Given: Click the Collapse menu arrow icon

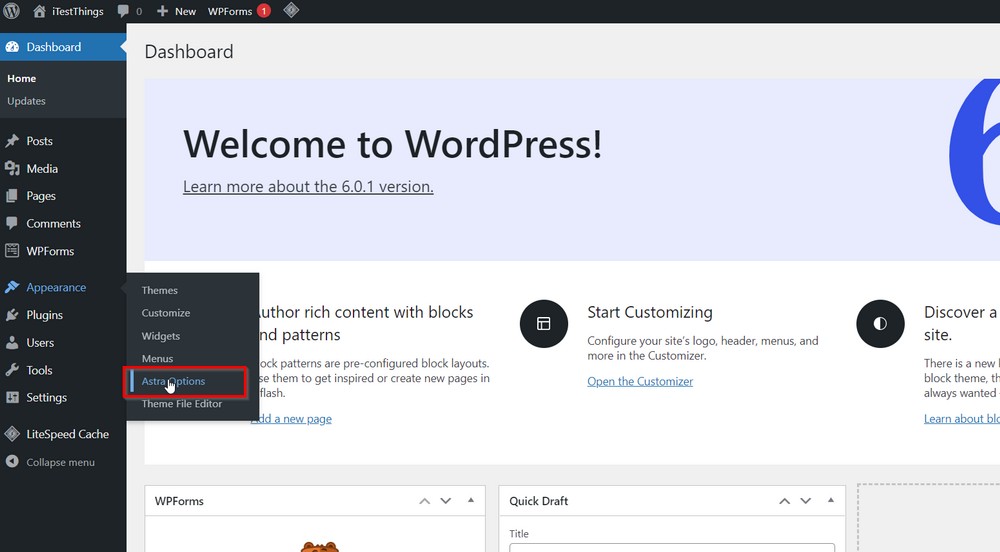Looking at the screenshot, I should tap(12, 461).
